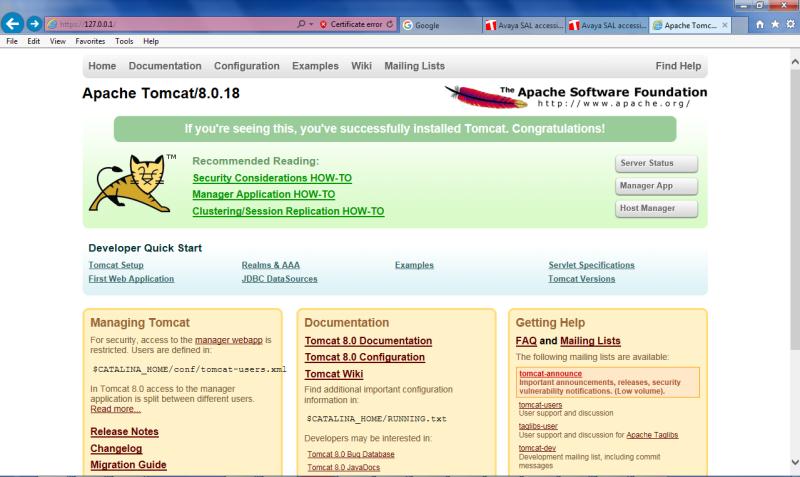This screenshot has width=800, height=477.
Task: Open Examples in Tomcat navigation bar
Action: pos(315,66)
